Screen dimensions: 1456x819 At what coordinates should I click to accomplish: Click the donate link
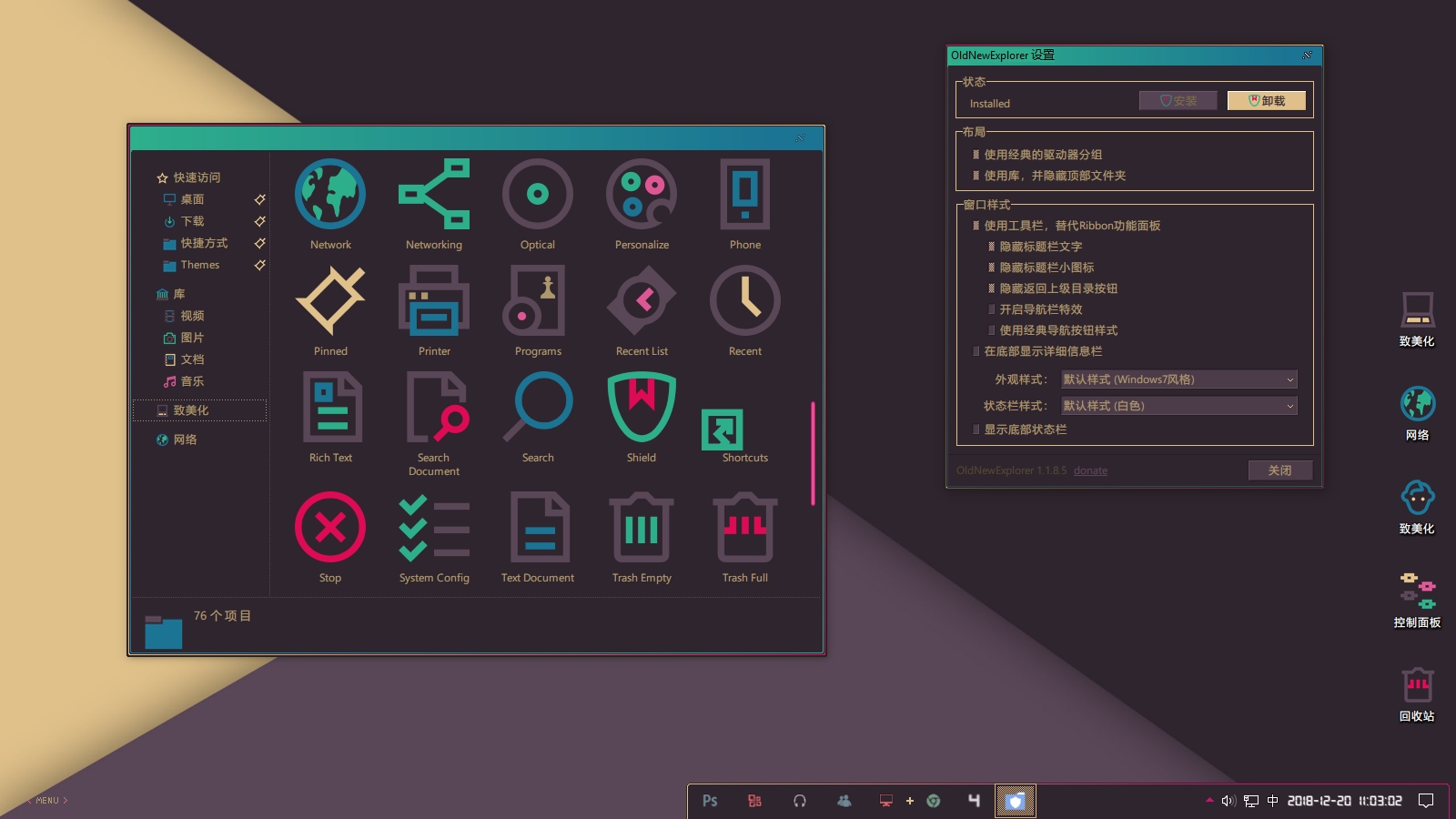coord(1090,470)
